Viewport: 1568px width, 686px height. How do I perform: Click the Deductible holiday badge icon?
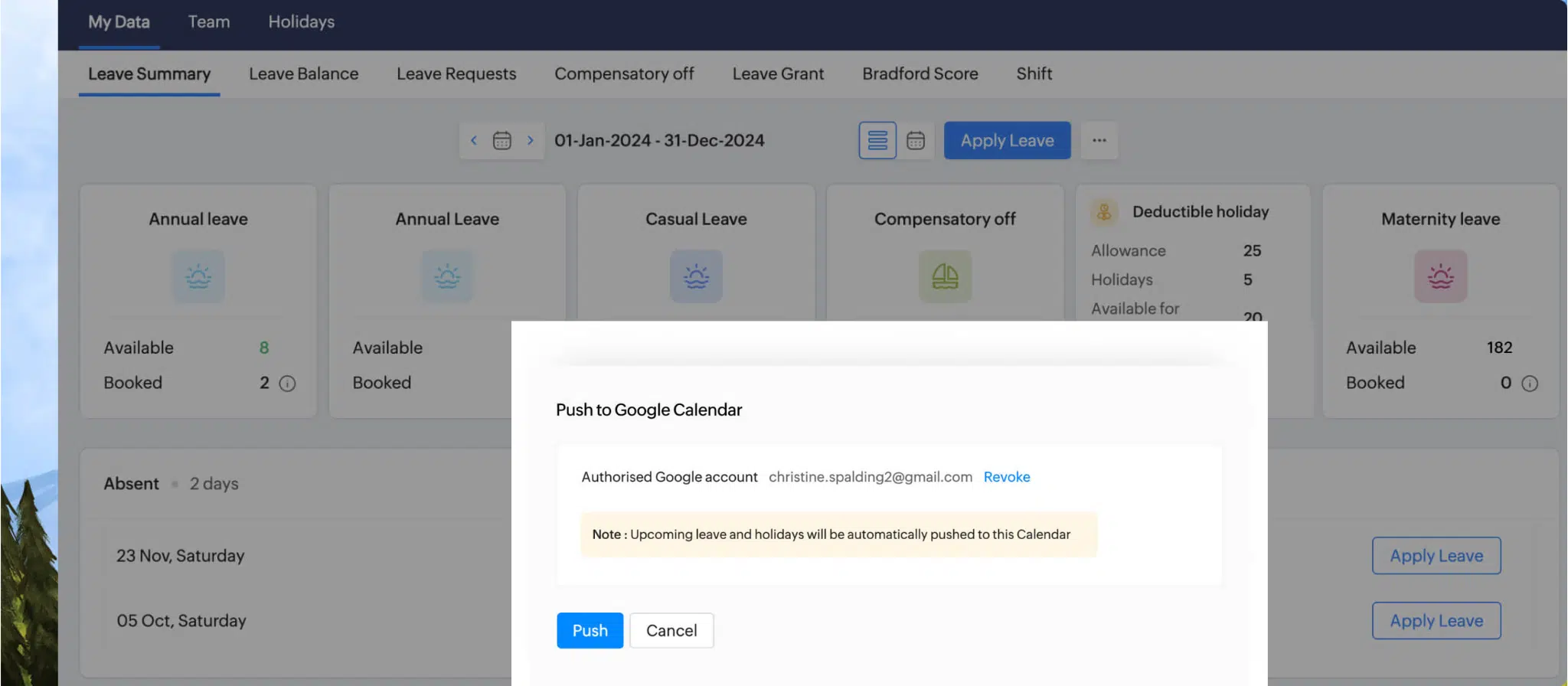tap(1102, 212)
